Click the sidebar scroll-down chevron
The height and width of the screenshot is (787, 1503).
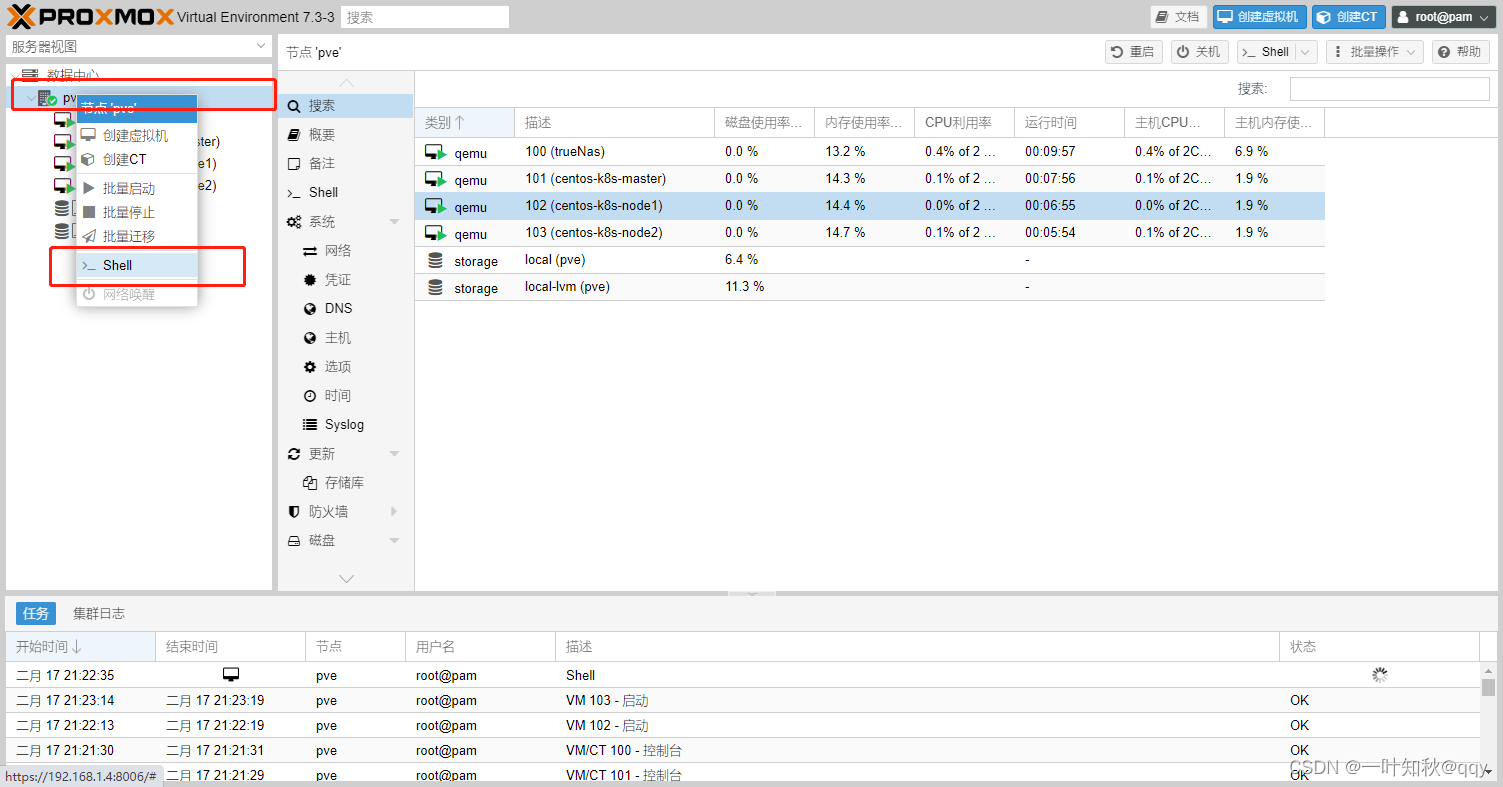pyautogui.click(x=346, y=578)
